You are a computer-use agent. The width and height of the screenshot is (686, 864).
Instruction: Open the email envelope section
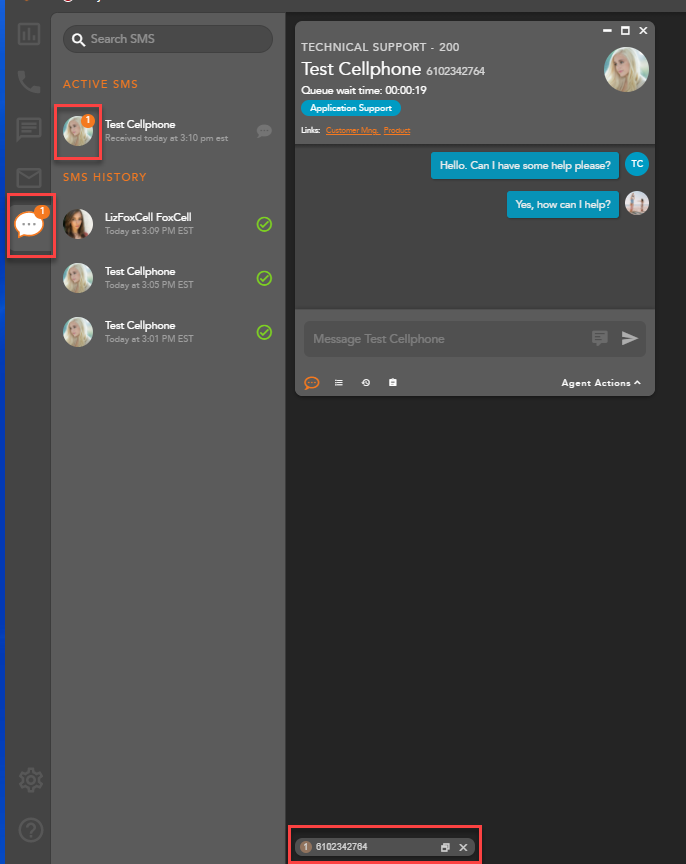click(29, 178)
